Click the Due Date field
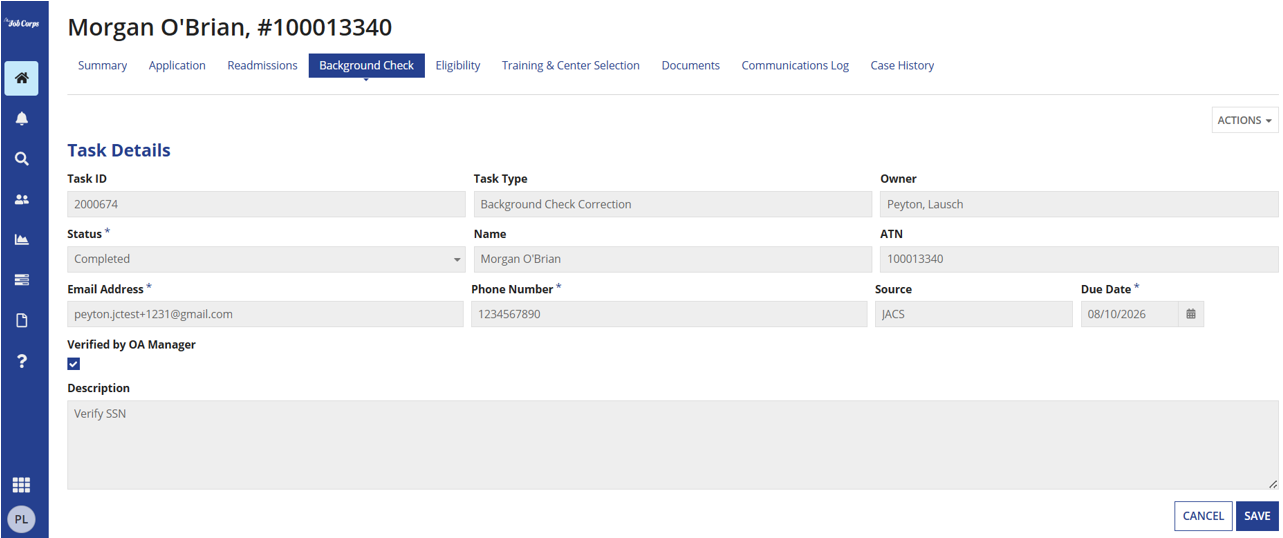Image resolution: width=1283 pixels, height=538 pixels. coord(1130,314)
